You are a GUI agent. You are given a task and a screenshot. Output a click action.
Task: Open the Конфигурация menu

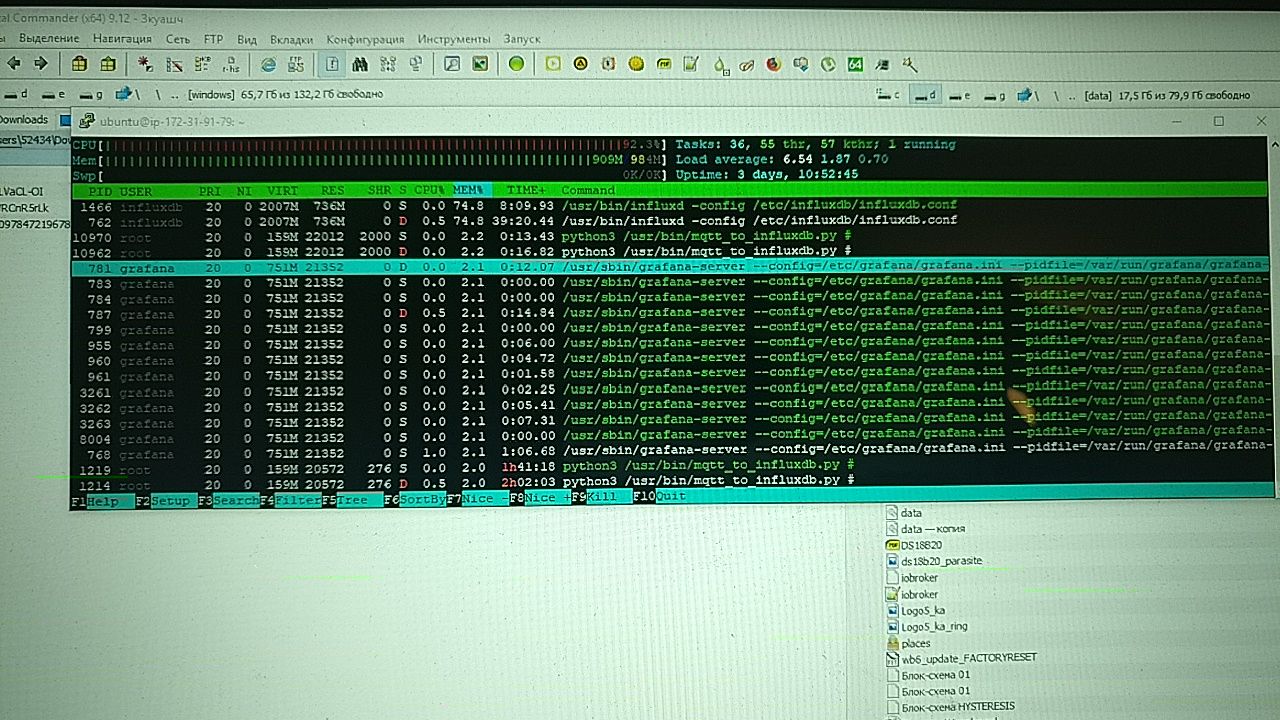click(x=365, y=39)
